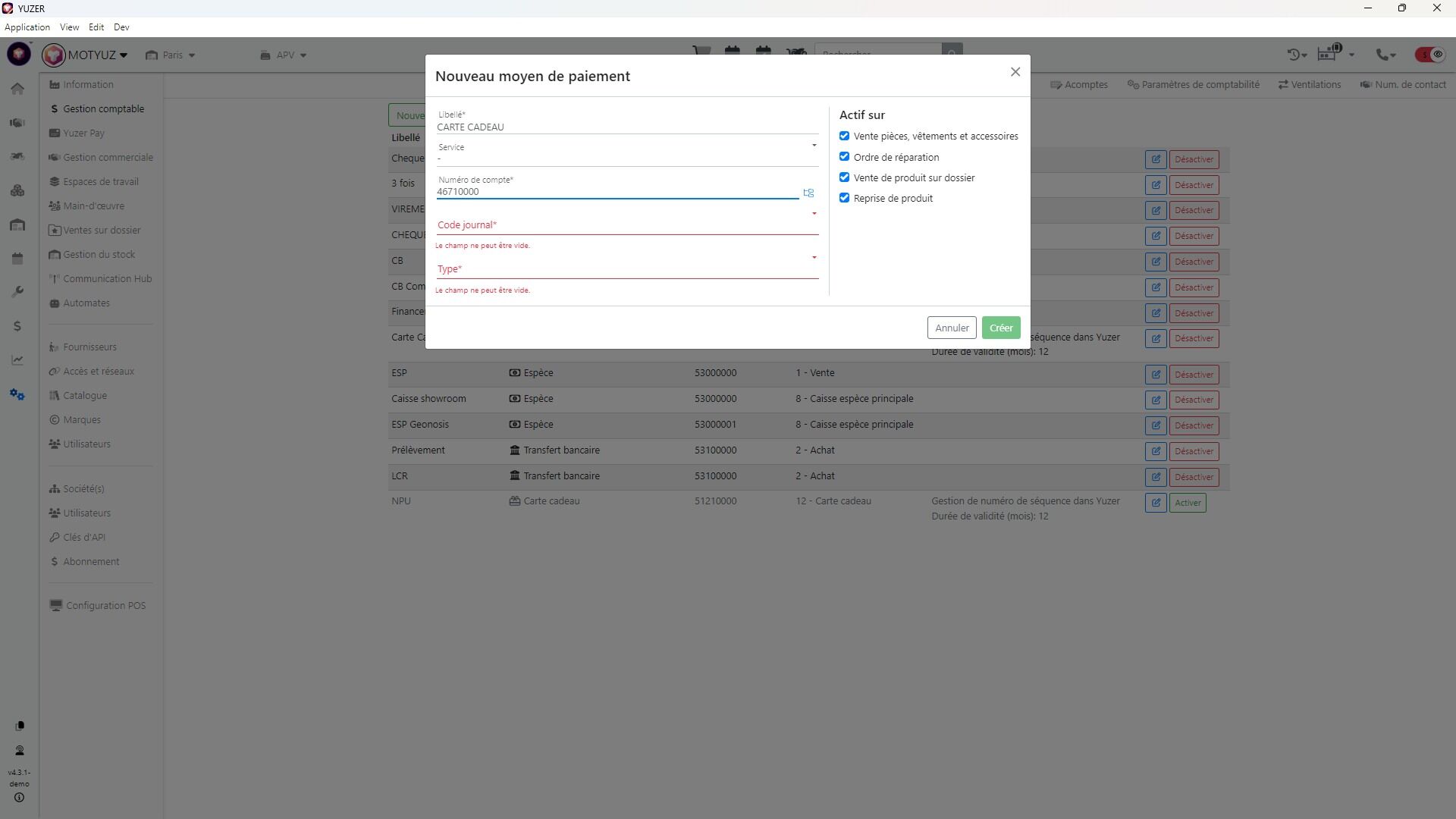Click the info icon under the version label
The width and height of the screenshot is (1456, 819).
(19, 798)
